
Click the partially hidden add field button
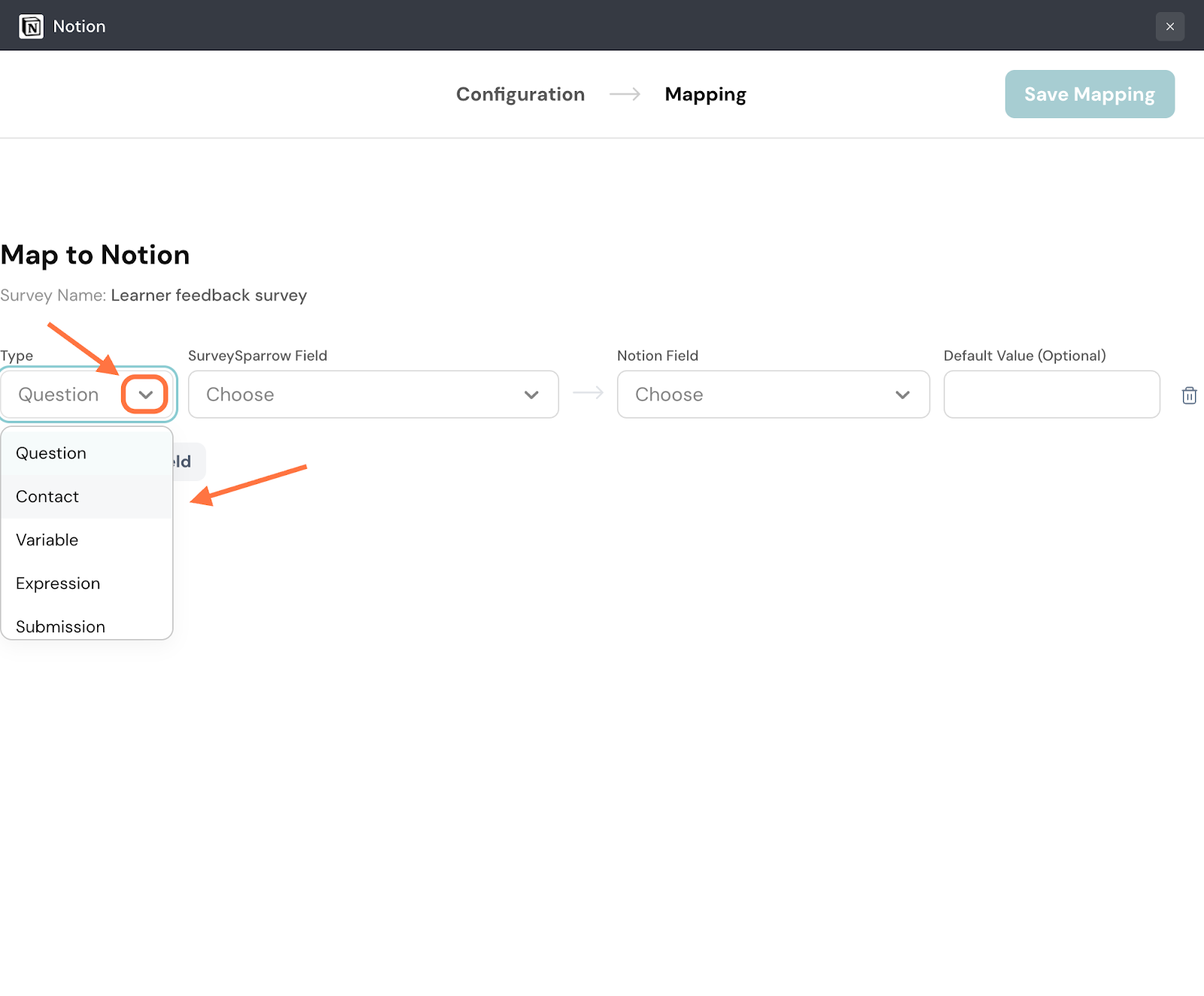[188, 461]
